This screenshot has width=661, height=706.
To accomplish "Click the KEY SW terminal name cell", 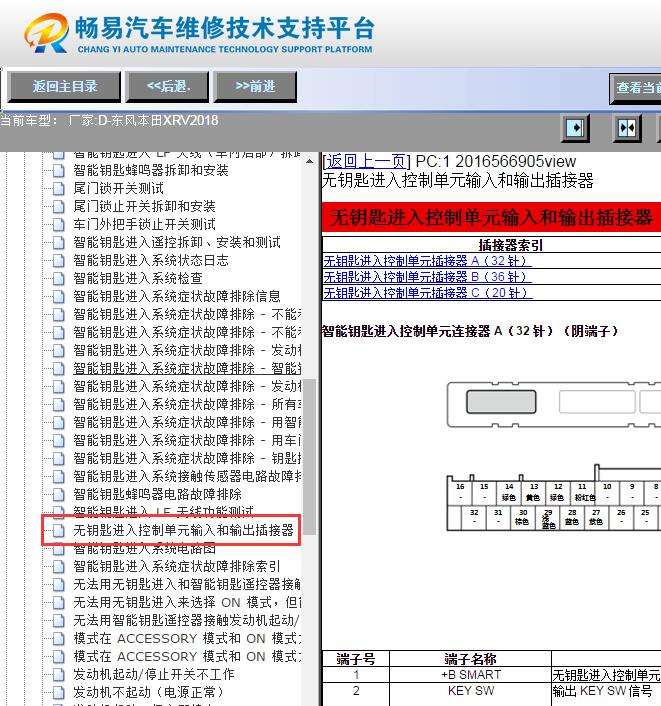I will point(471,692).
